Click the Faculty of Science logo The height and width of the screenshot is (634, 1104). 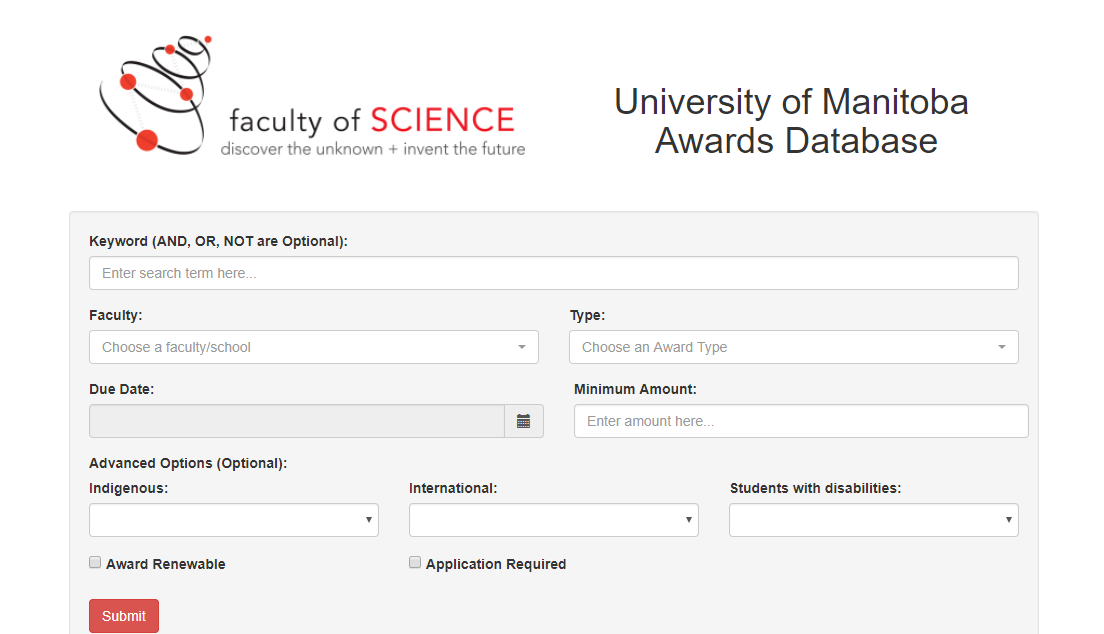312,99
